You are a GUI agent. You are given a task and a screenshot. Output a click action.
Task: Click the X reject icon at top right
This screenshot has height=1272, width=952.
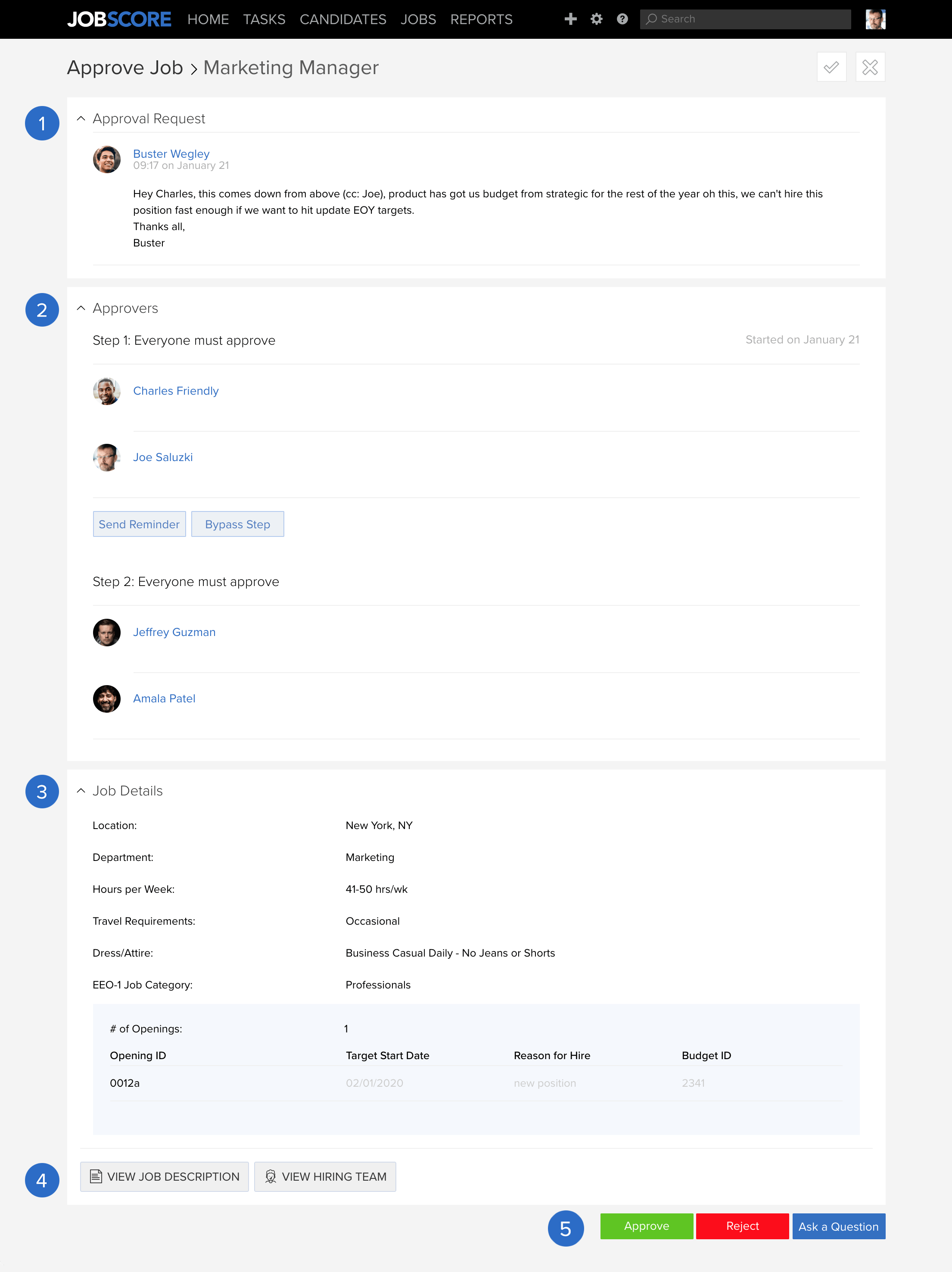(870, 67)
